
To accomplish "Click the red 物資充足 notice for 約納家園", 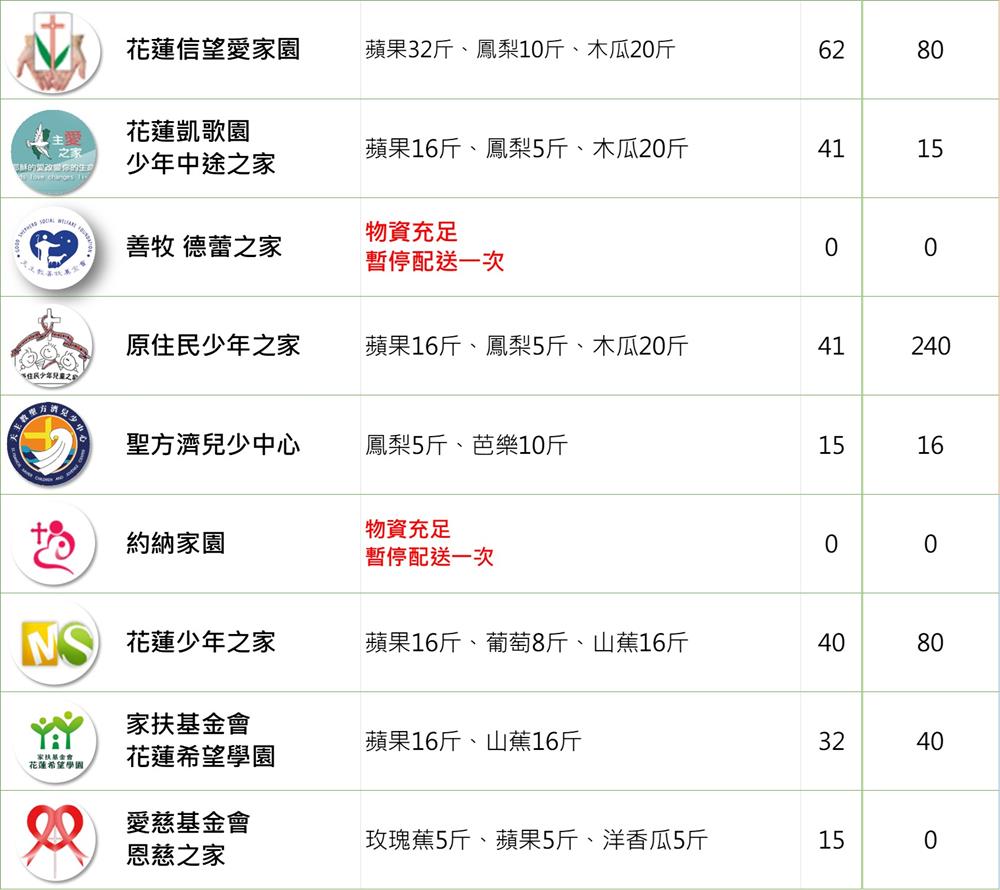I will [408, 529].
